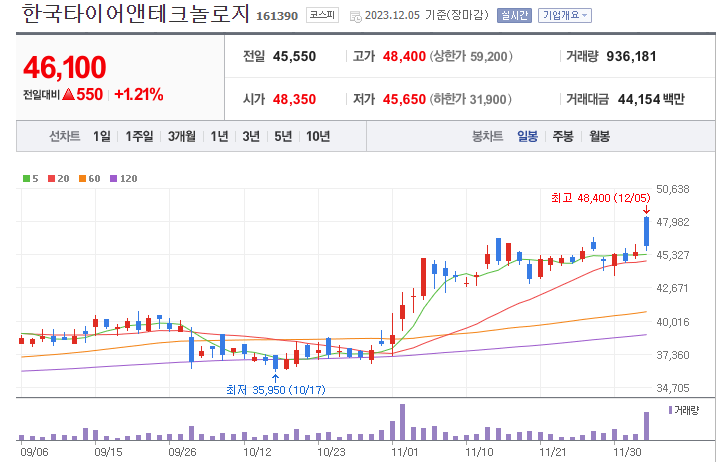
Task: Click the 실시간 realtime button
Action: pos(514,16)
